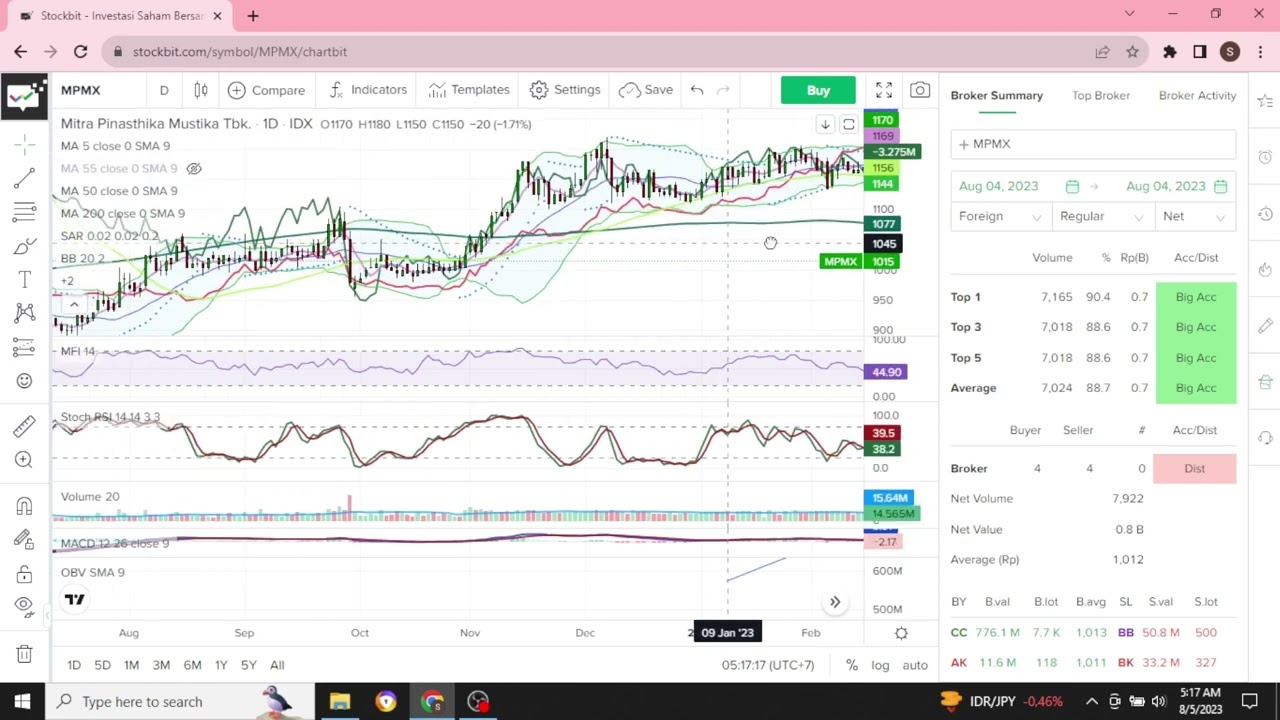Open the D interval selector

tap(164, 90)
